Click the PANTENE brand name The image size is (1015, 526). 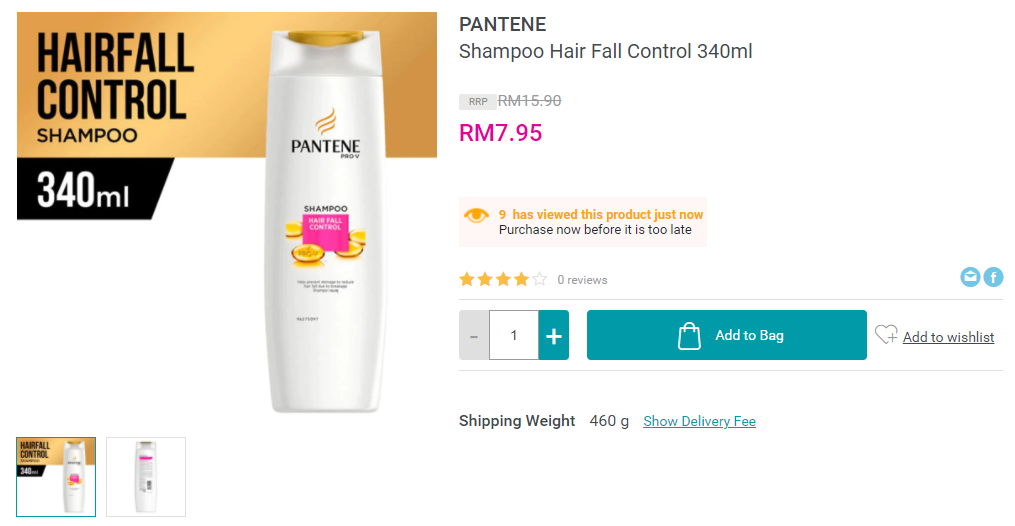point(502,25)
